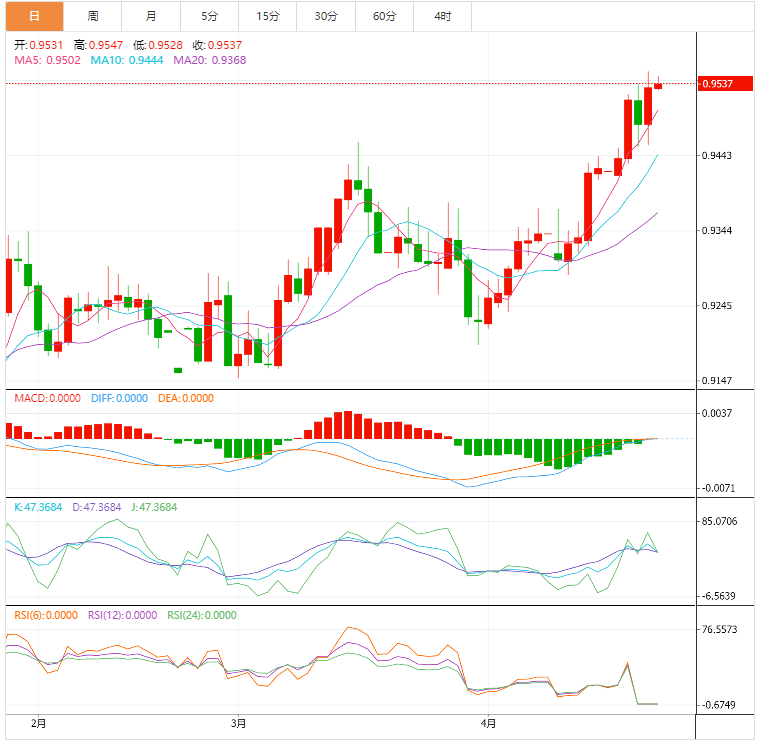Click the 低: 0.9528 low value

158,45
